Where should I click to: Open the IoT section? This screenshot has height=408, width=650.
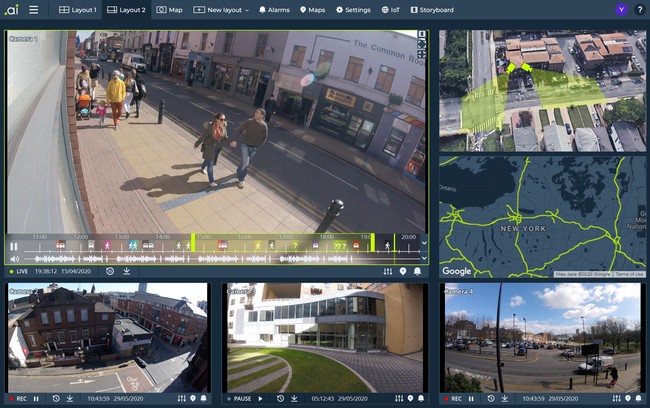(390, 10)
